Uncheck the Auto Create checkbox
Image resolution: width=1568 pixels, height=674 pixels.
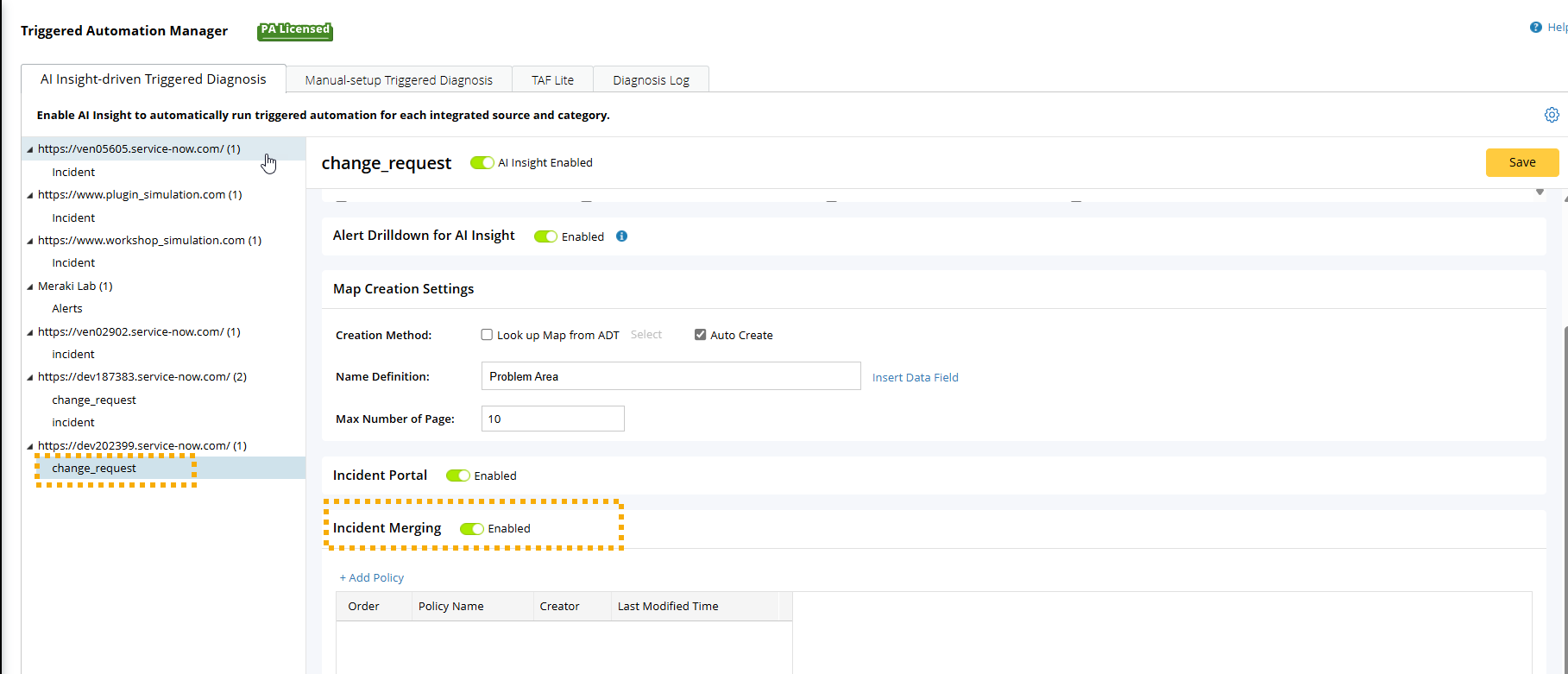click(x=700, y=335)
